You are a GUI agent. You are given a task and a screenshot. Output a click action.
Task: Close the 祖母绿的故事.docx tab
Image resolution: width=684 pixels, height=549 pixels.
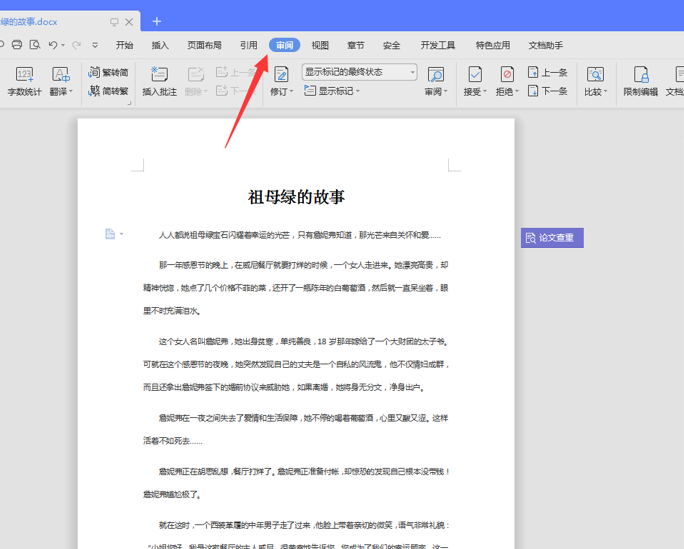(x=129, y=22)
